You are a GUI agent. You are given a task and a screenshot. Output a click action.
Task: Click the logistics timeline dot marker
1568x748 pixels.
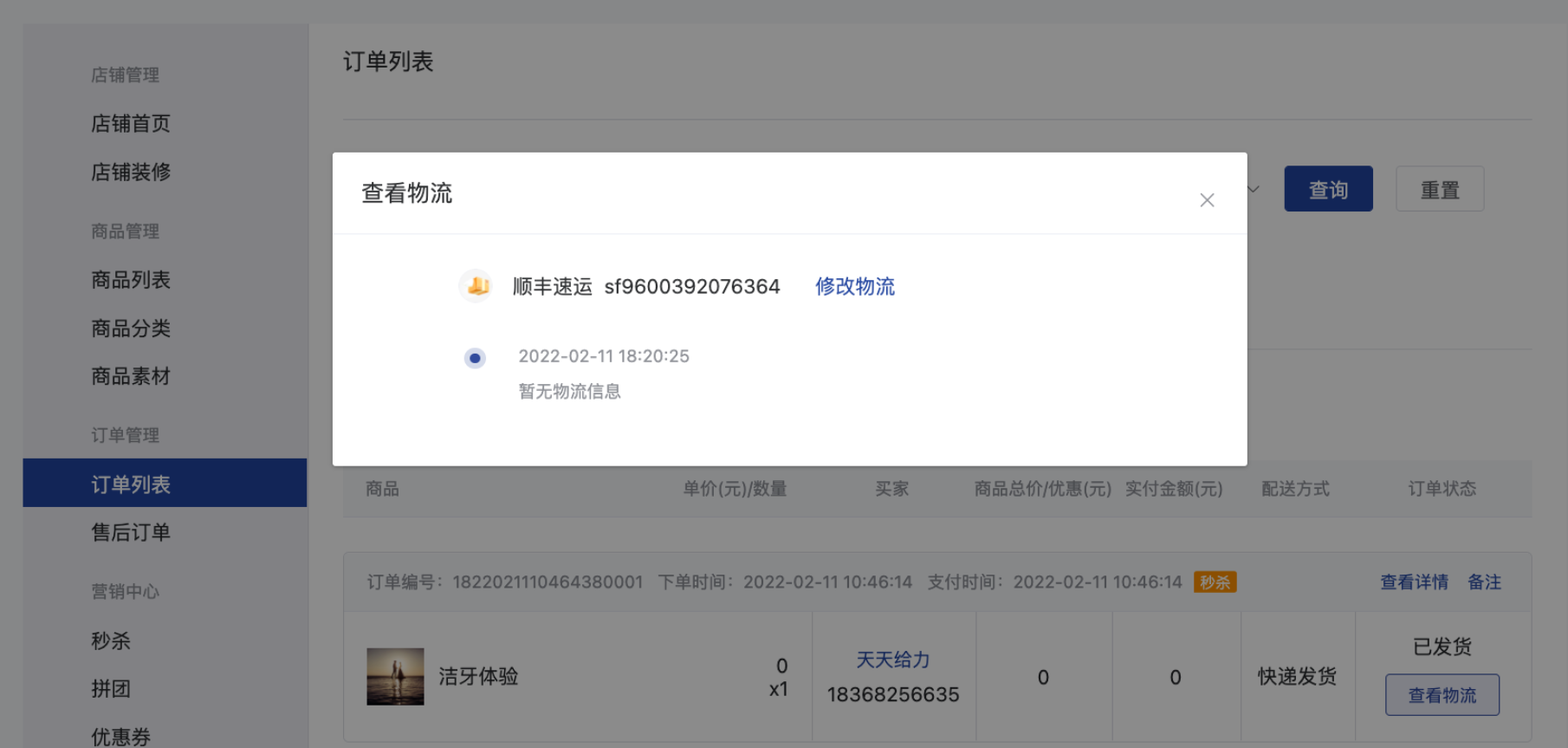475,358
